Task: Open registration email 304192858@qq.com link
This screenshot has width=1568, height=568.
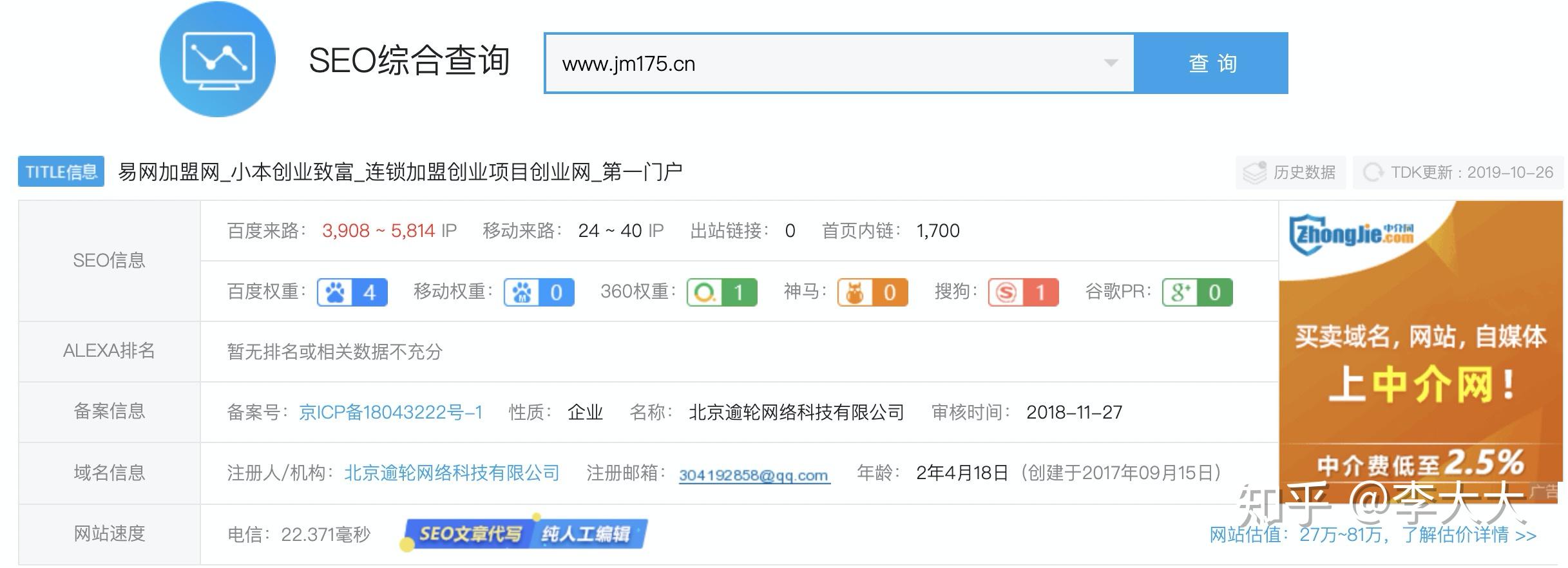Action: point(754,475)
